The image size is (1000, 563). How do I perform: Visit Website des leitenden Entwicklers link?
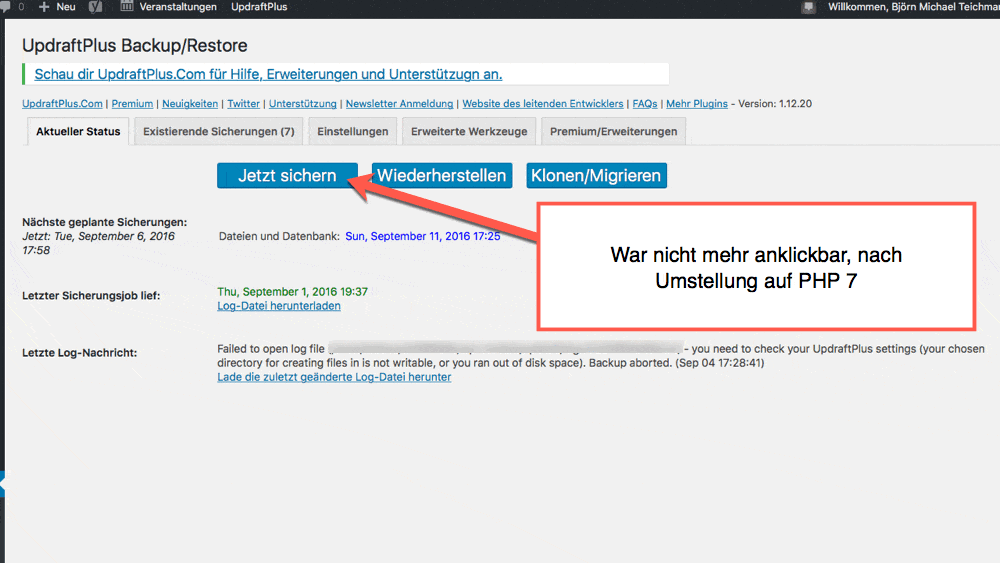coord(543,103)
